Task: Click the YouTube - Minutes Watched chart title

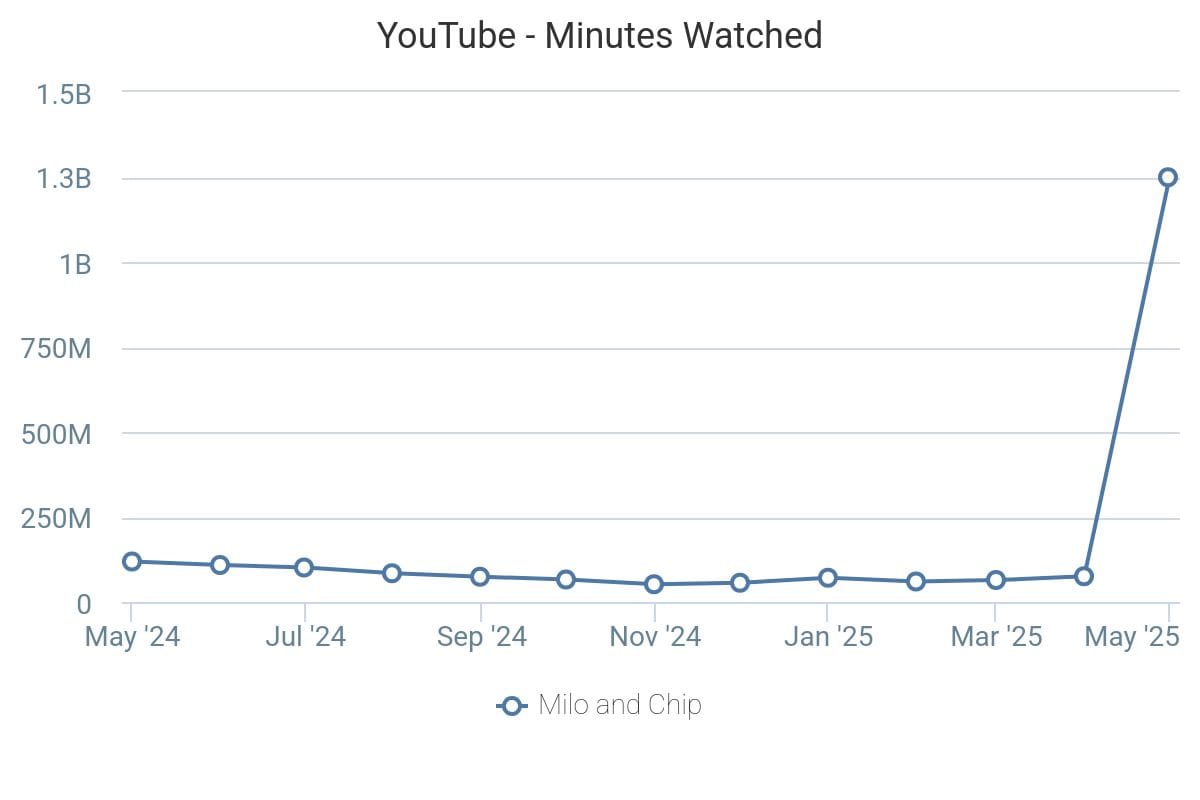Action: 600,36
